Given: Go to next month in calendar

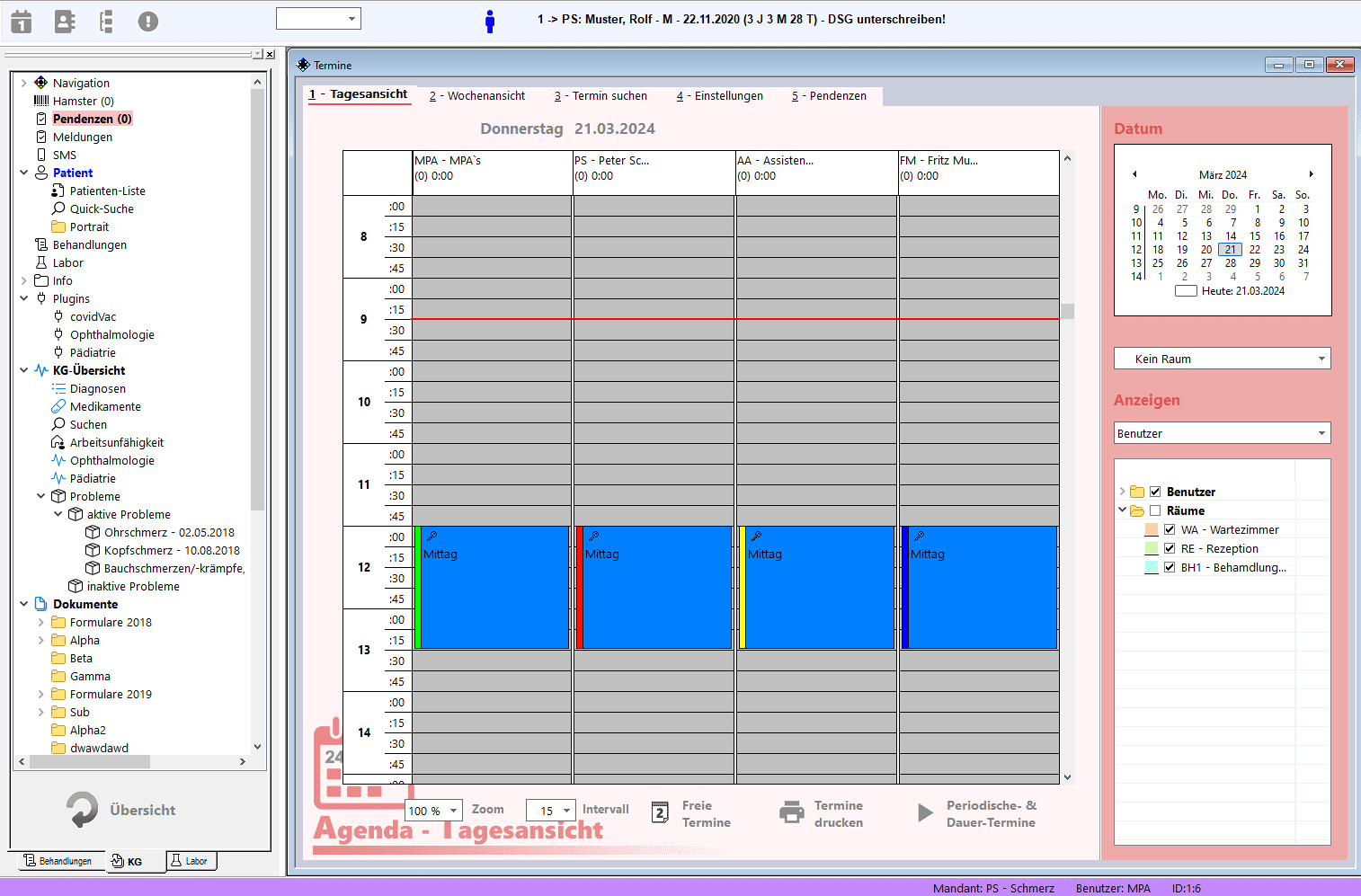Looking at the screenshot, I should pos(1311,174).
